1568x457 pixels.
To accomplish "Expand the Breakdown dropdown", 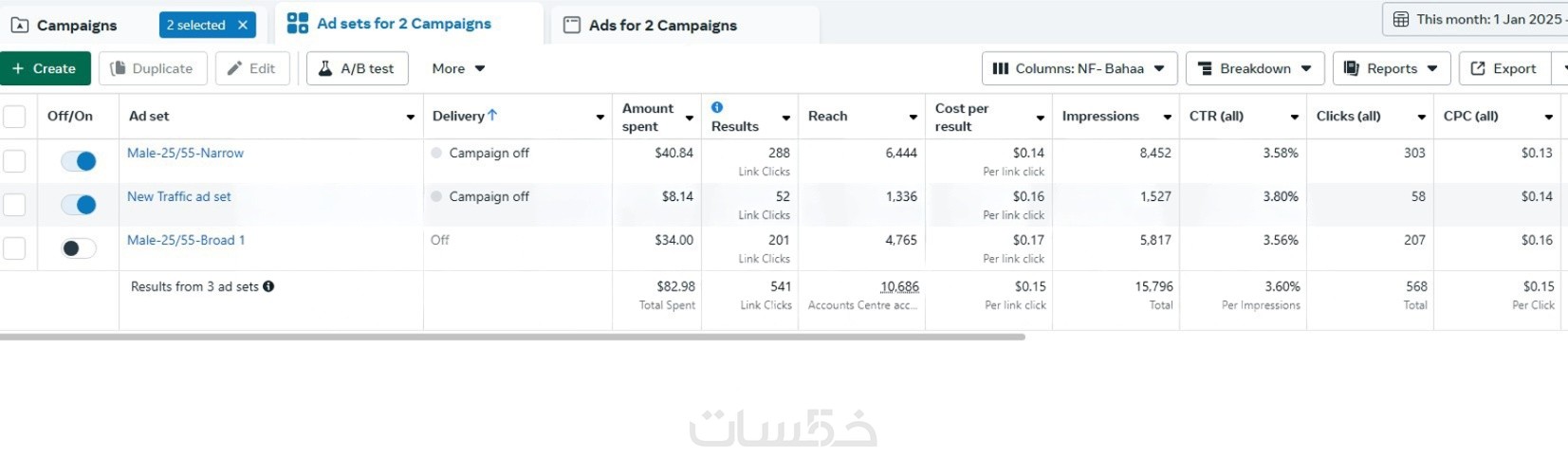I will (x=1255, y=68).
